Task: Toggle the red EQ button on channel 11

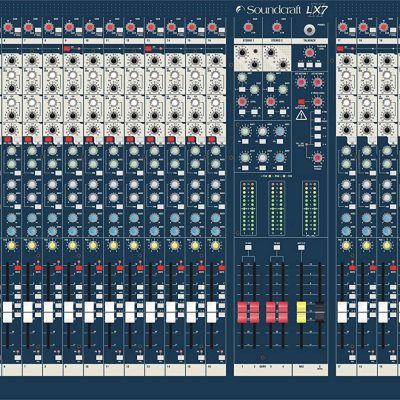Action: [109, 139]
